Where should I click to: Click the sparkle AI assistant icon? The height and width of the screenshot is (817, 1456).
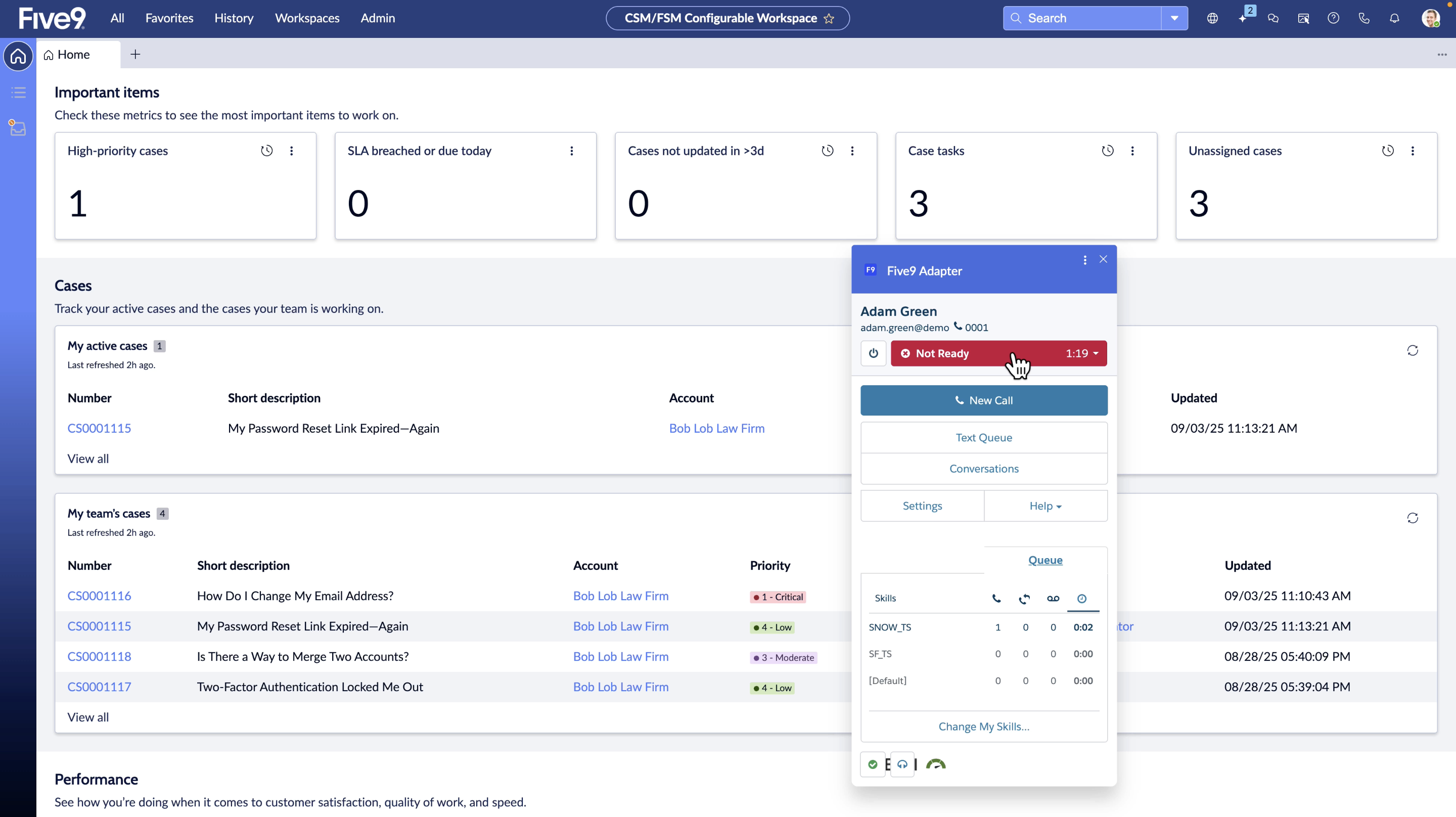point(1242,18)
